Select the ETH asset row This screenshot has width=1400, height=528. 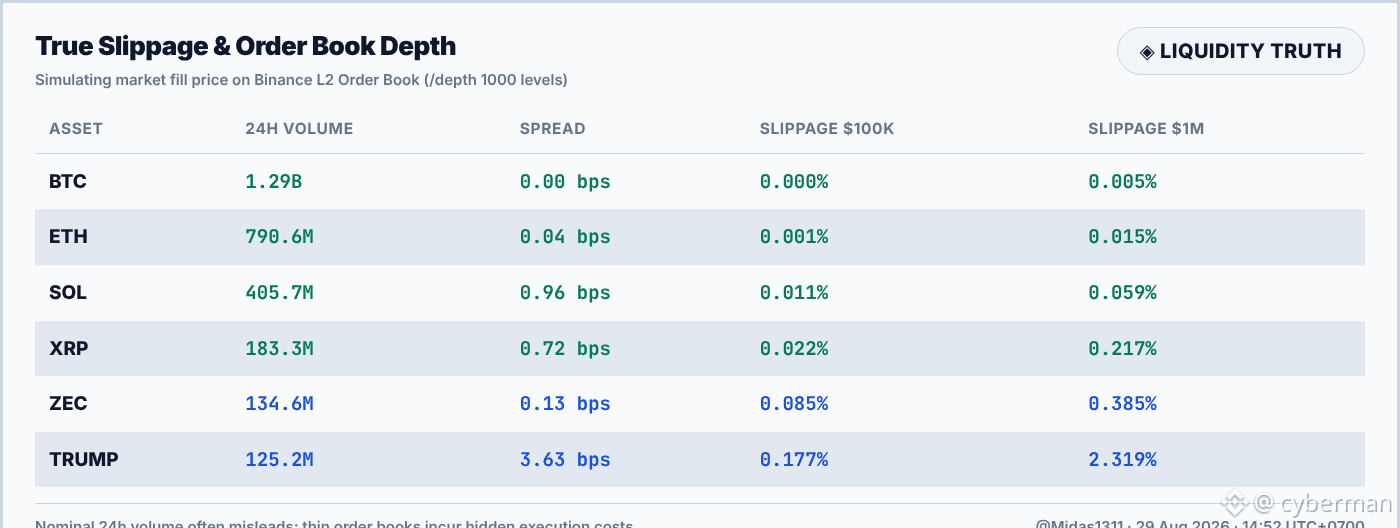700,237
